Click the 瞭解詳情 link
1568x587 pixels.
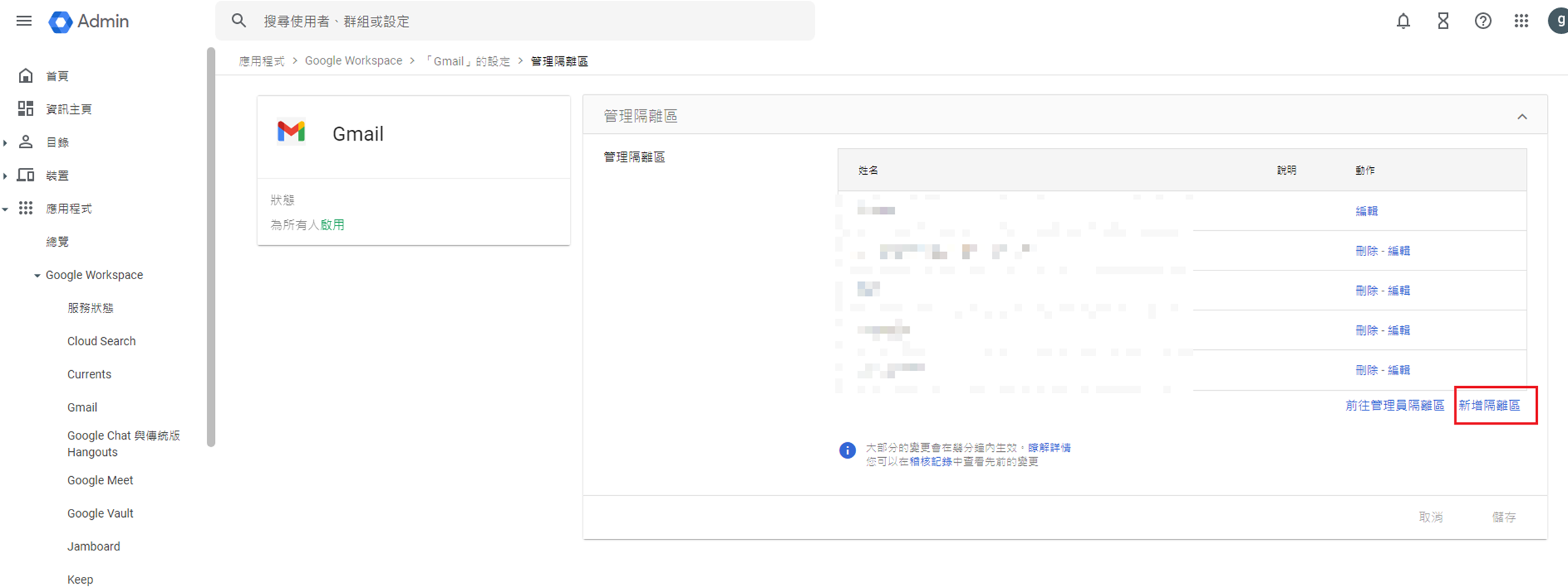click(1049, 448)
